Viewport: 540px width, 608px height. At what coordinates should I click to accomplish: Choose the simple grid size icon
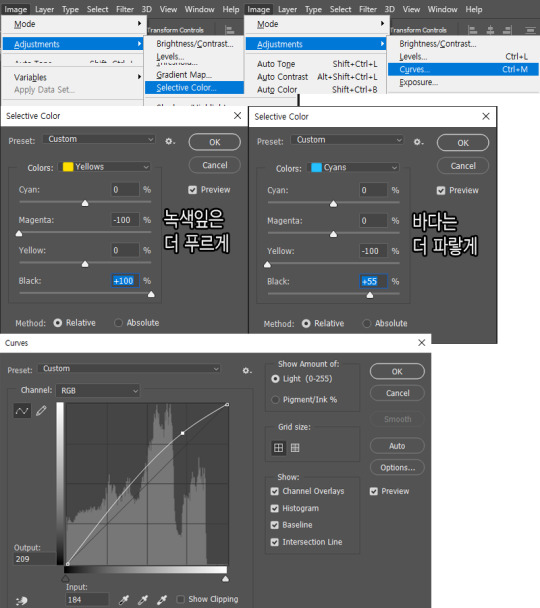278,448
